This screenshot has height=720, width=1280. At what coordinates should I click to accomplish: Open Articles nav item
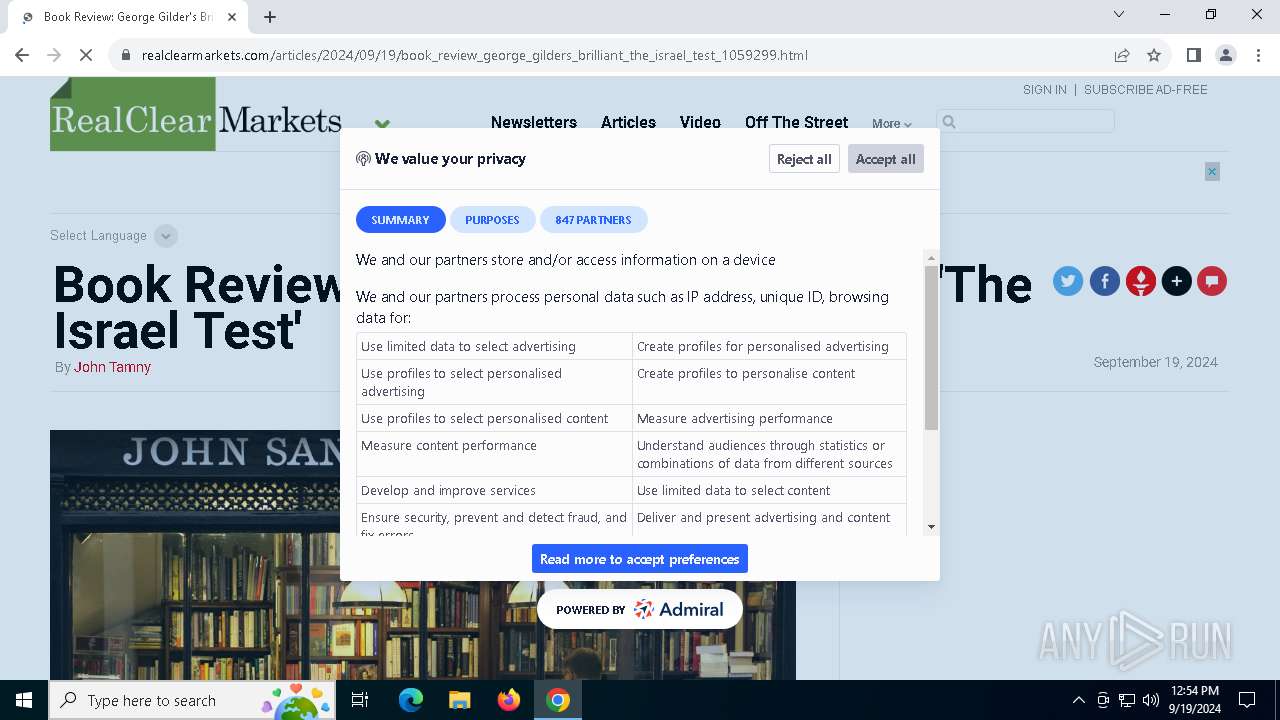(628, 122)
